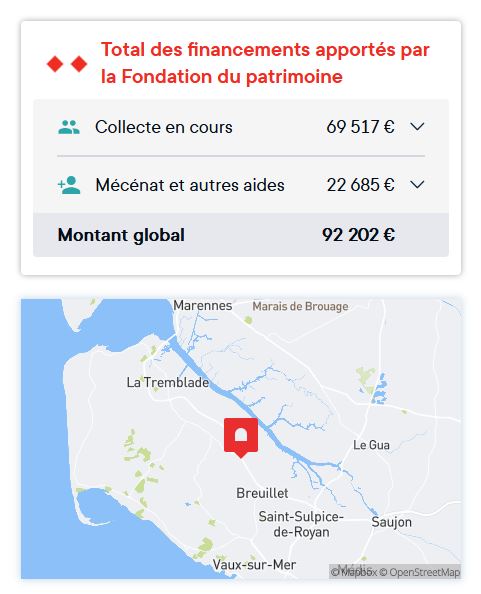Viewport: 481px width, 594px height.
Task: Click the red monument map marker
Action: (241, 438)
